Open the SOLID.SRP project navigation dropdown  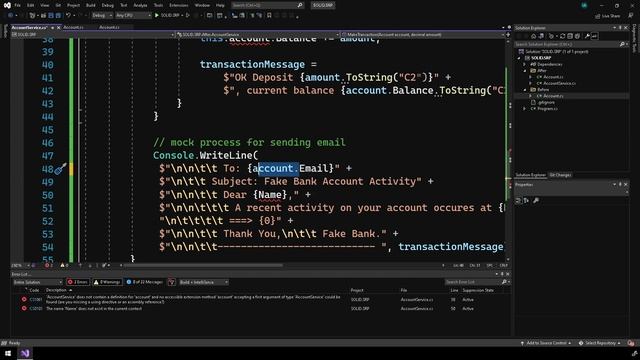(x=93, y=35)
